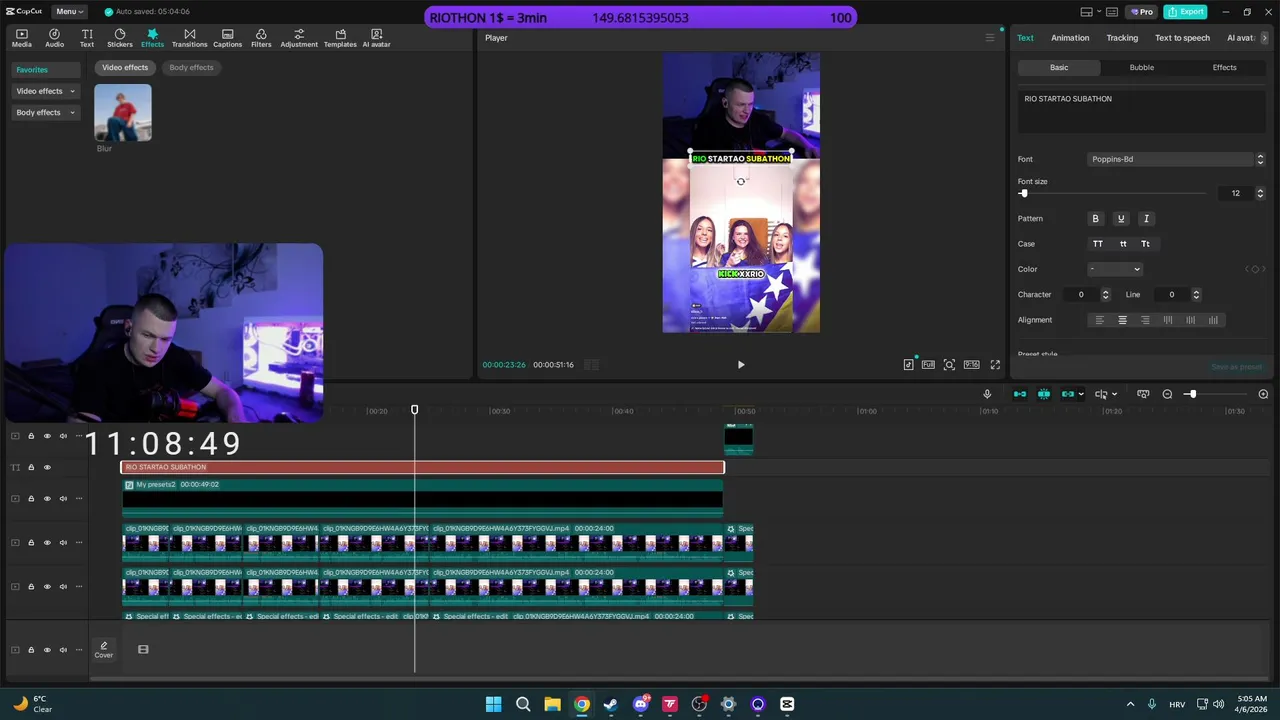Open the player hamburger menu
The width and height of the screenshot is (1280, 720).
990,38
